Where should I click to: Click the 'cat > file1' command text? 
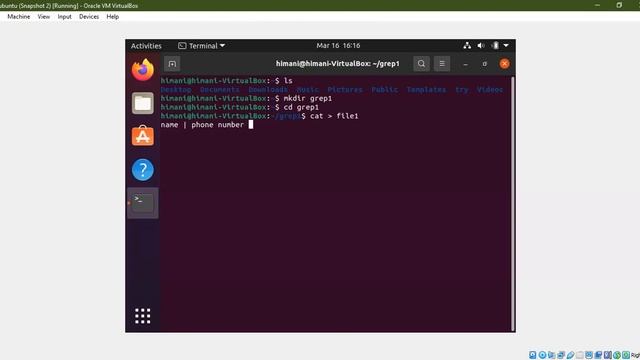334,116
